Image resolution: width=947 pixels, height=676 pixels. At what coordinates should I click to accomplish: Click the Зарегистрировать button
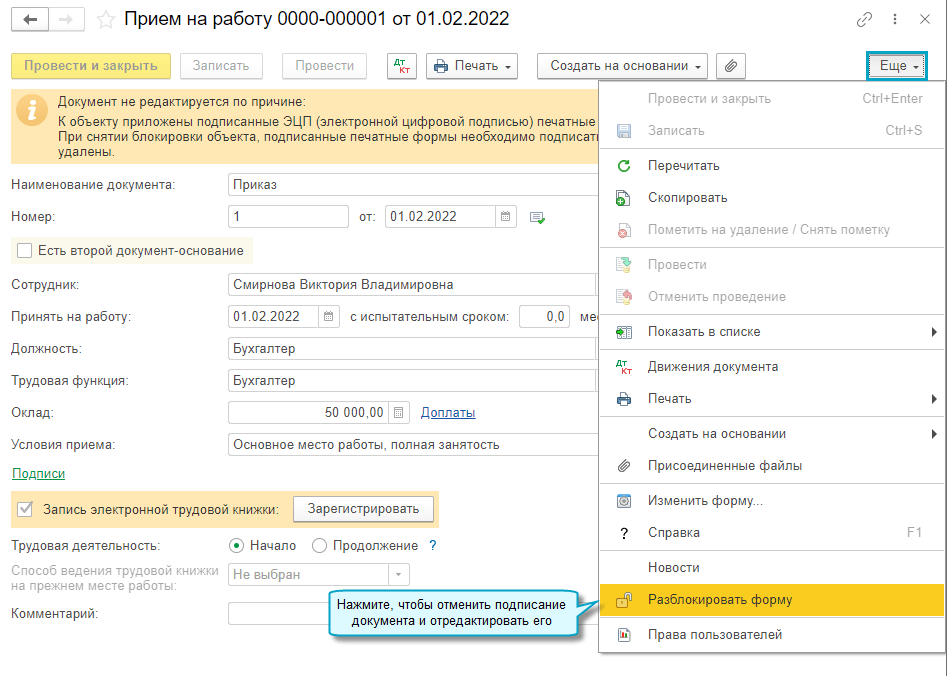click(x=363, y=509)
